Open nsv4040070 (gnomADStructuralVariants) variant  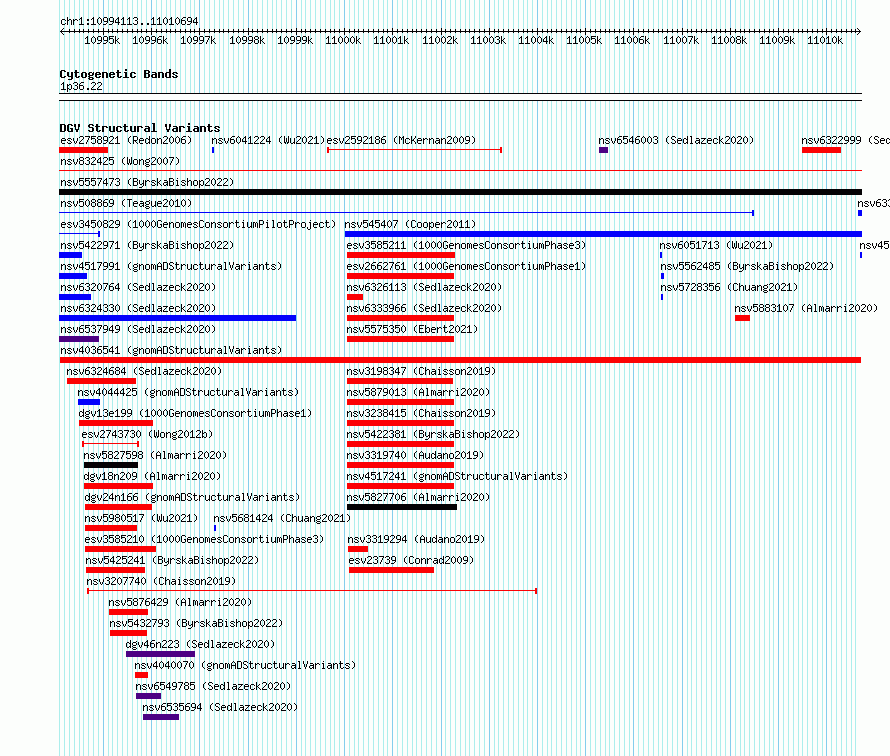click(x=245, y=665)
